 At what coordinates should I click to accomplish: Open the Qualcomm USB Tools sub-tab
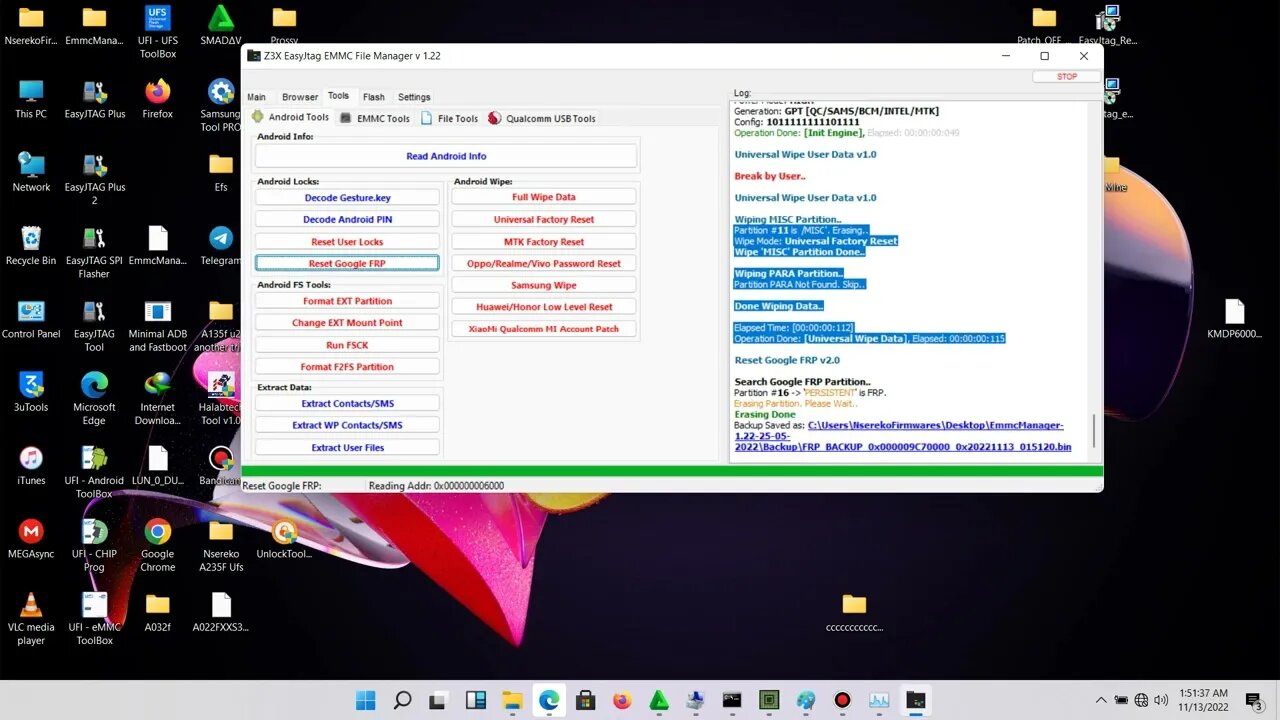(x=542, y=118)
